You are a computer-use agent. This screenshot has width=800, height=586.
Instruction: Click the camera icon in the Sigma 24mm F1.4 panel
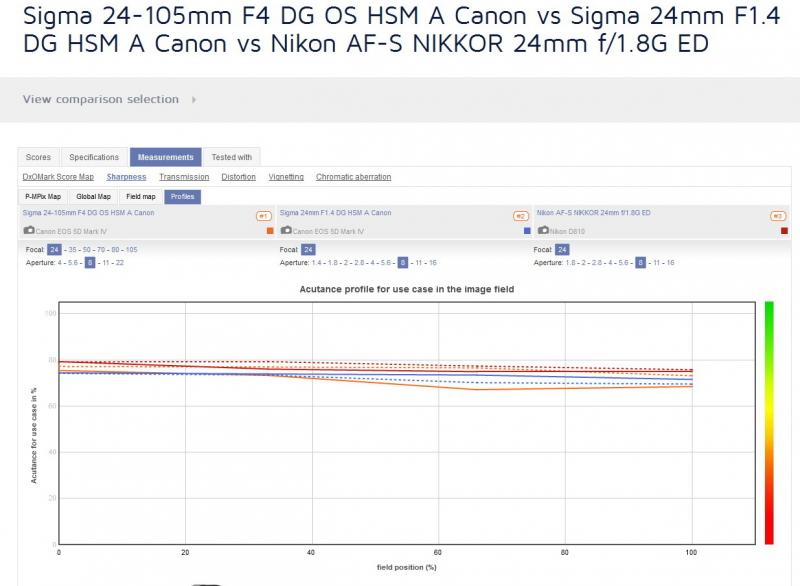[286, 231]
